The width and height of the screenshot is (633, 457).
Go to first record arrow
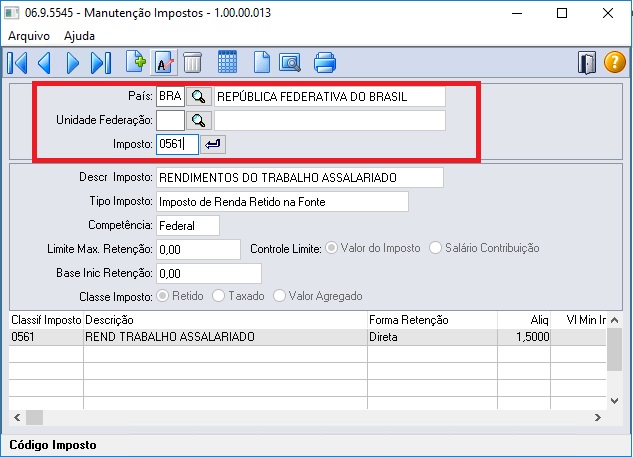click(17, 63)
